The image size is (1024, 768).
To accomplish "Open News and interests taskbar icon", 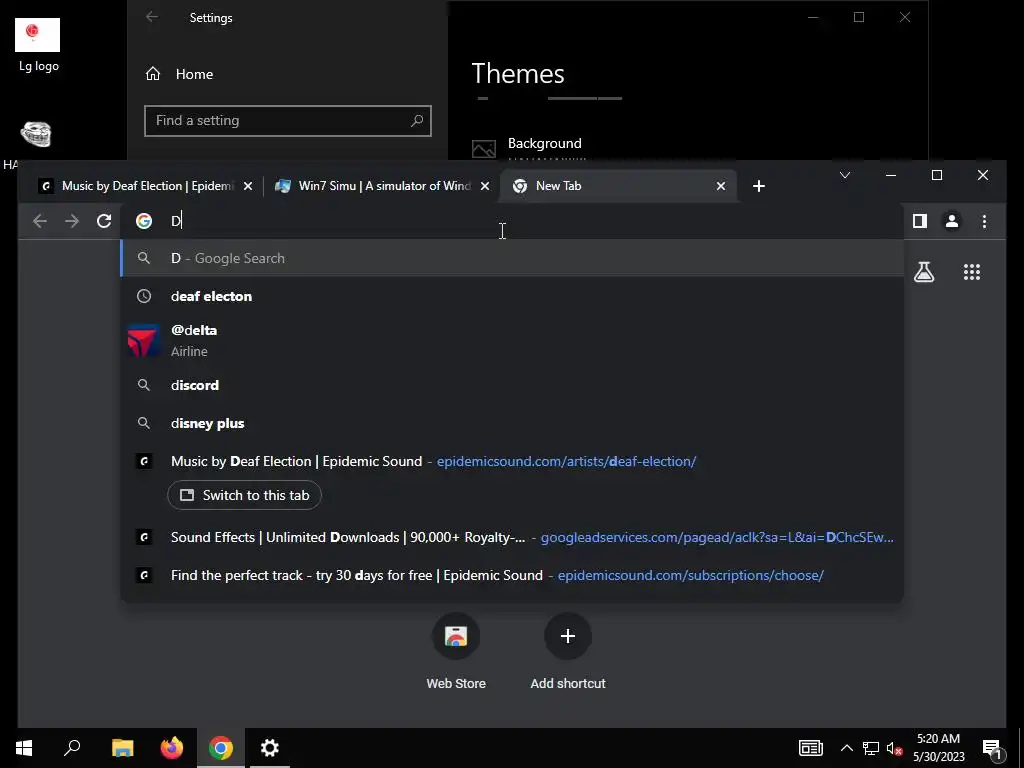I will 810,748.
